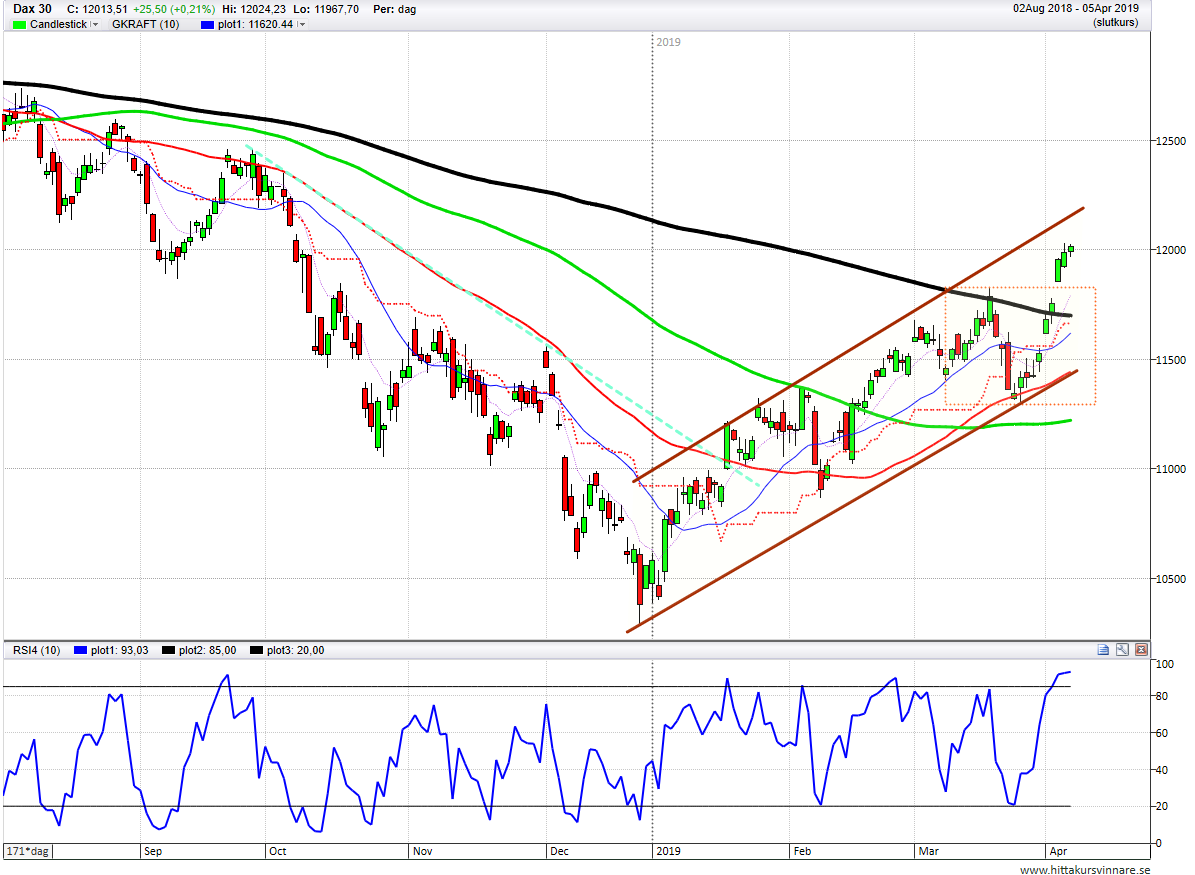1195x875 pixels.
Task: Click the date range 02Aug 2018 - 05Apr 2019
Action: pyautogui.click(x=1075, y=8)
